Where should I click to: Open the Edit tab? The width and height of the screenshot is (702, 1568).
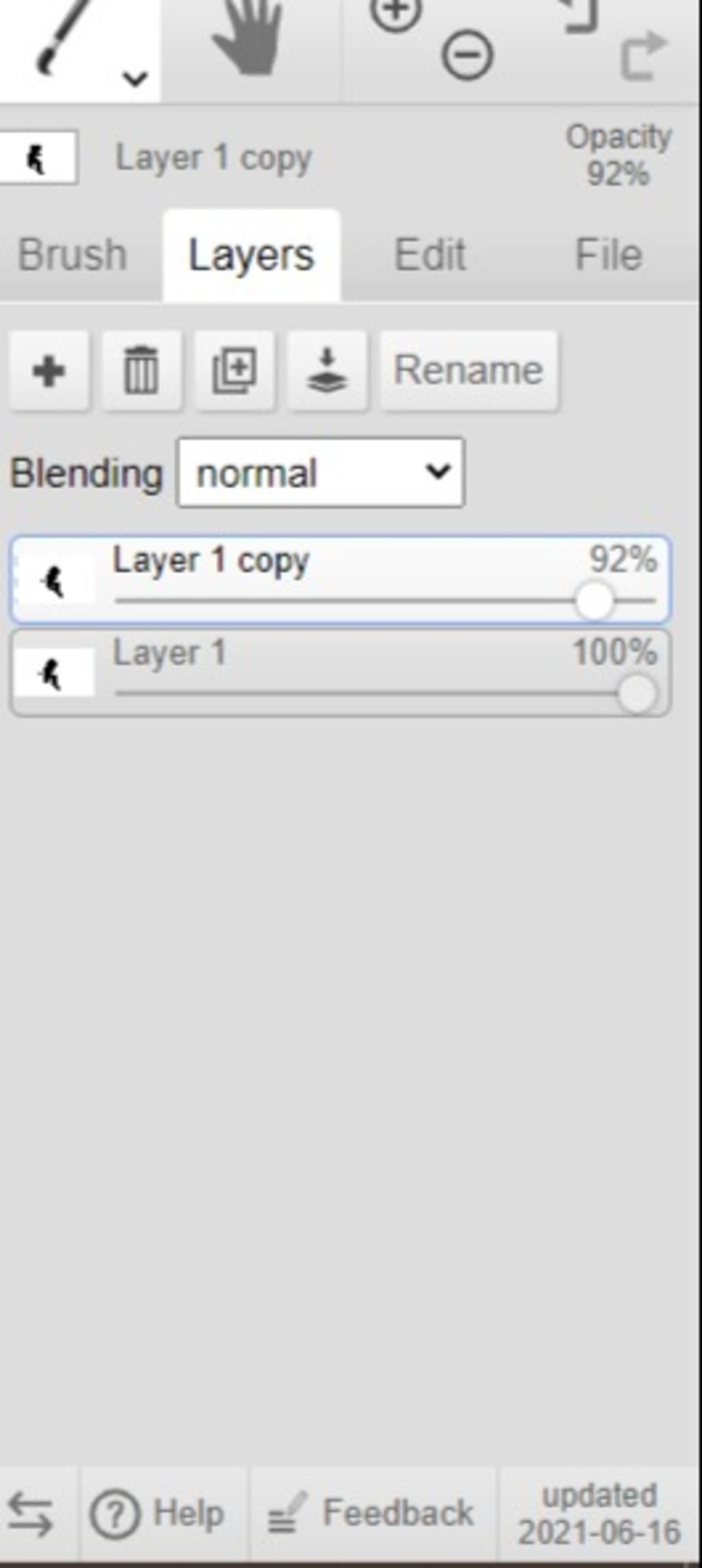coord(430,256)
